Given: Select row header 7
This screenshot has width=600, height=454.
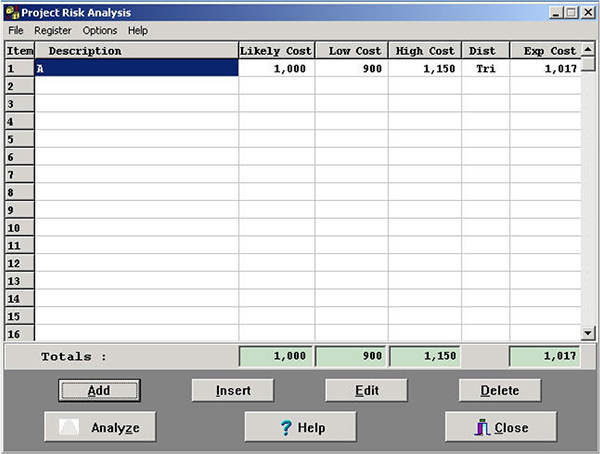Looking at the screenshot, I should tap(20, 175).
